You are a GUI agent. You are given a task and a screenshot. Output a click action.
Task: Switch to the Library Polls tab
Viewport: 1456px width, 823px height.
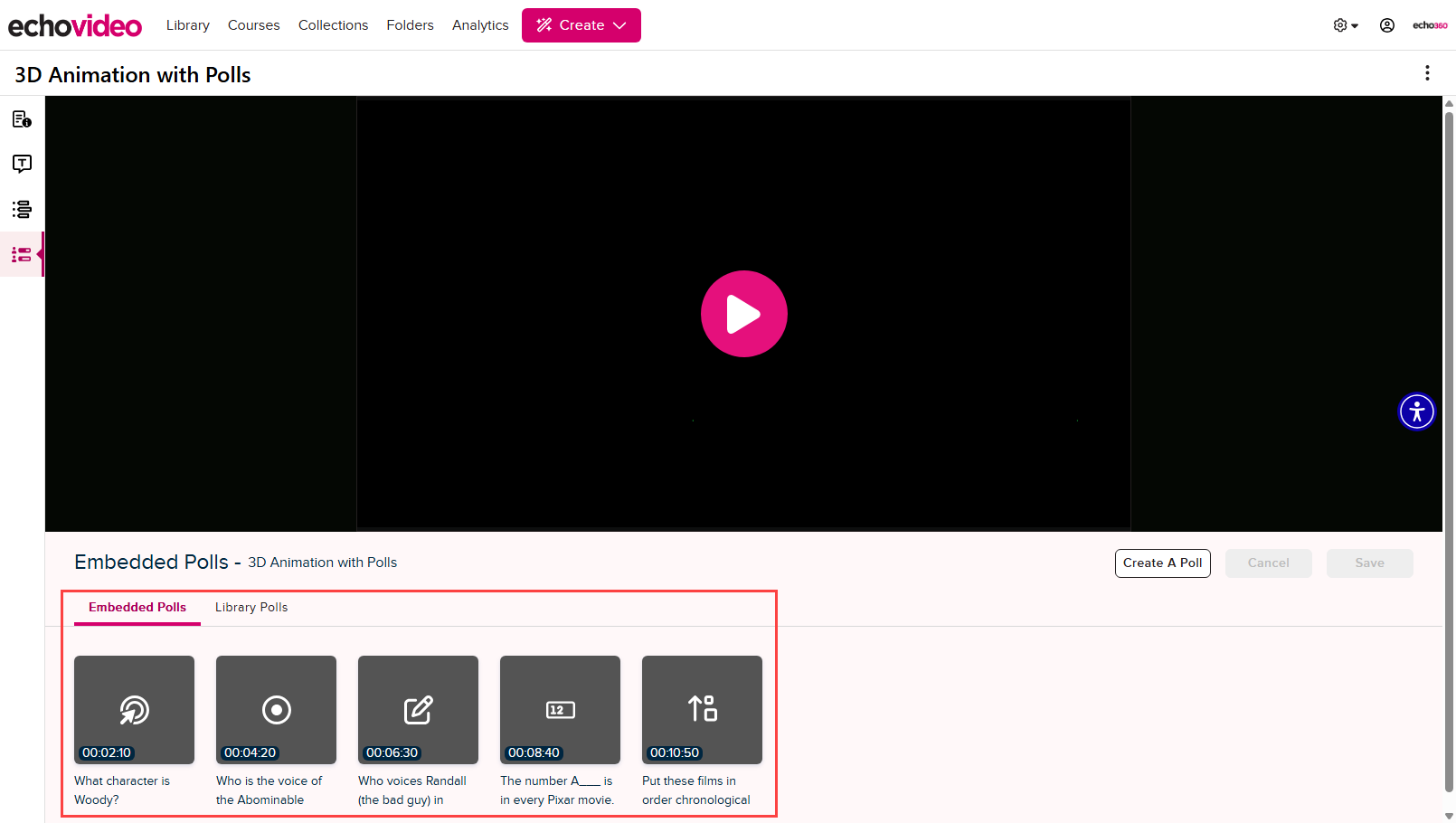coord(251,607)
